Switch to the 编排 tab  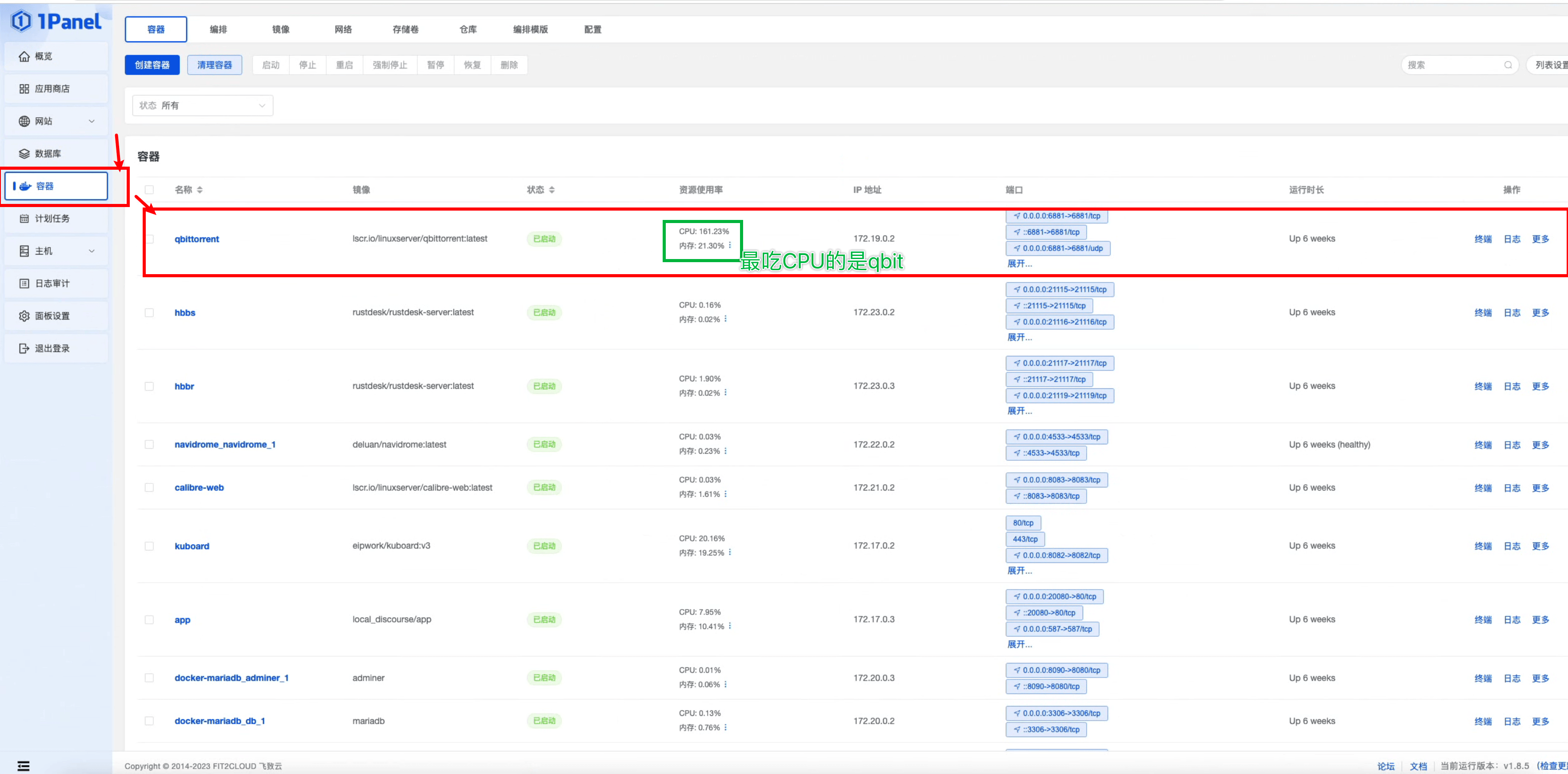click(219, 29)
